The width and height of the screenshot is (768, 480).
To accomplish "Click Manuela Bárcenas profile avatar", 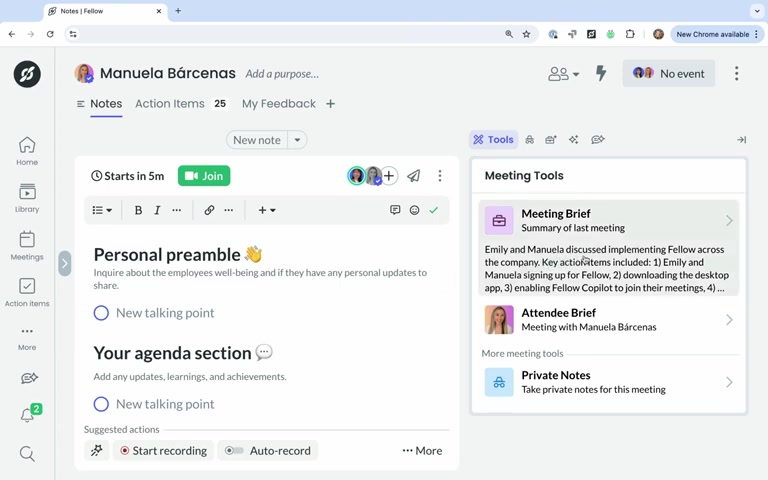I will 84,73.
